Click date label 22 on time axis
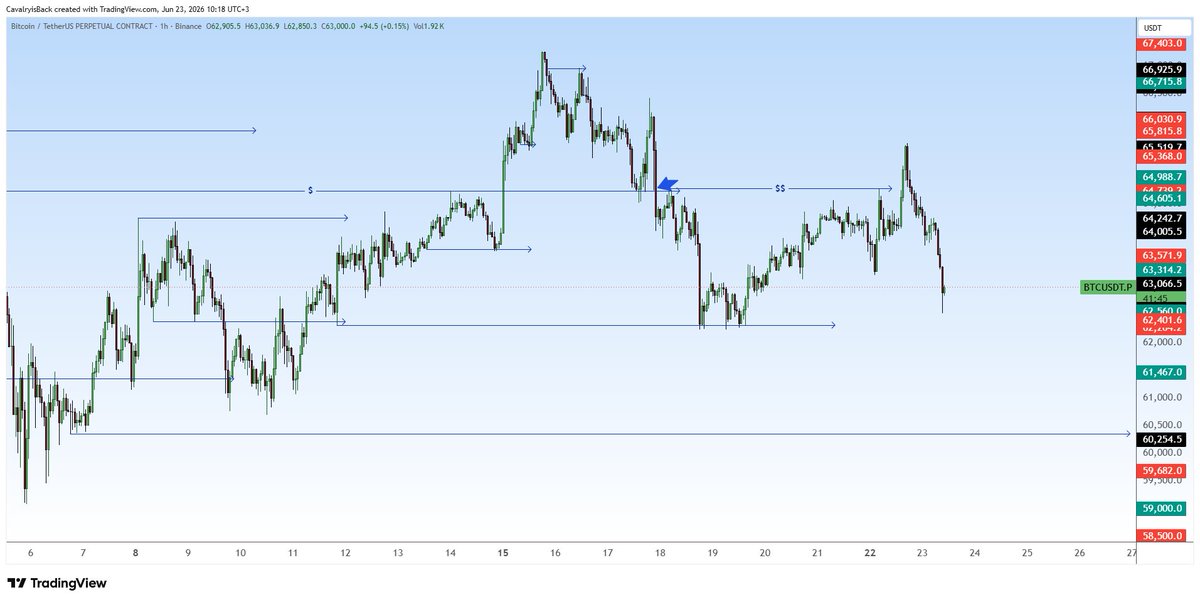 [870, 552]
